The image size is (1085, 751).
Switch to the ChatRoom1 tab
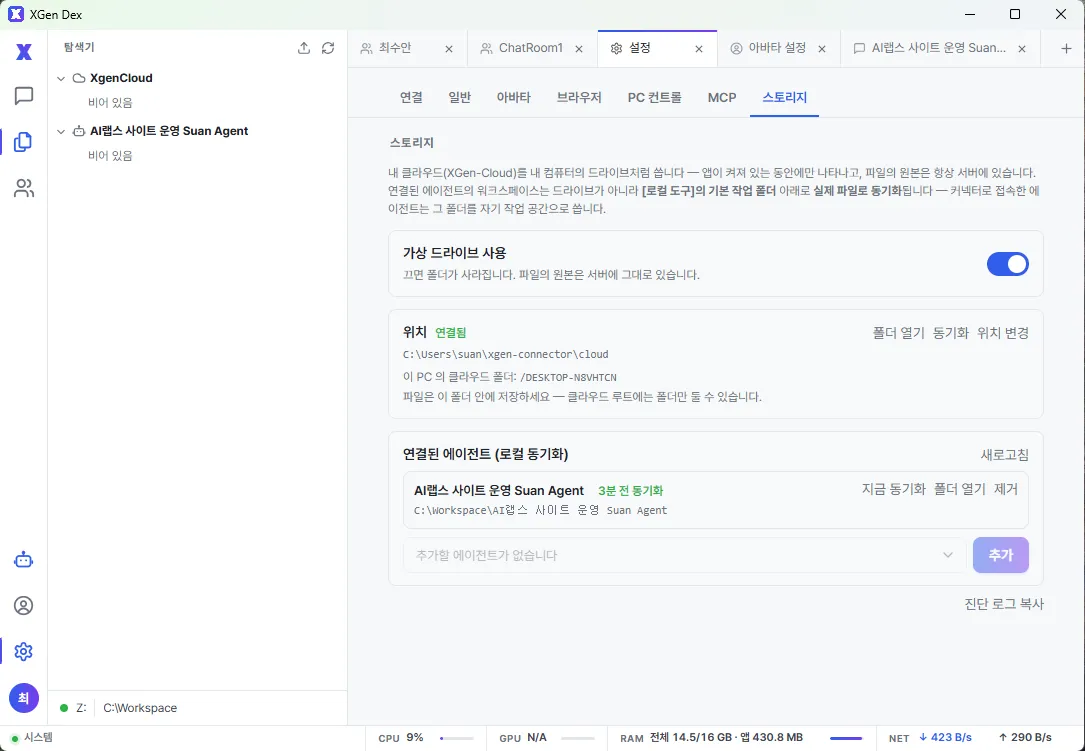(531, 48)
